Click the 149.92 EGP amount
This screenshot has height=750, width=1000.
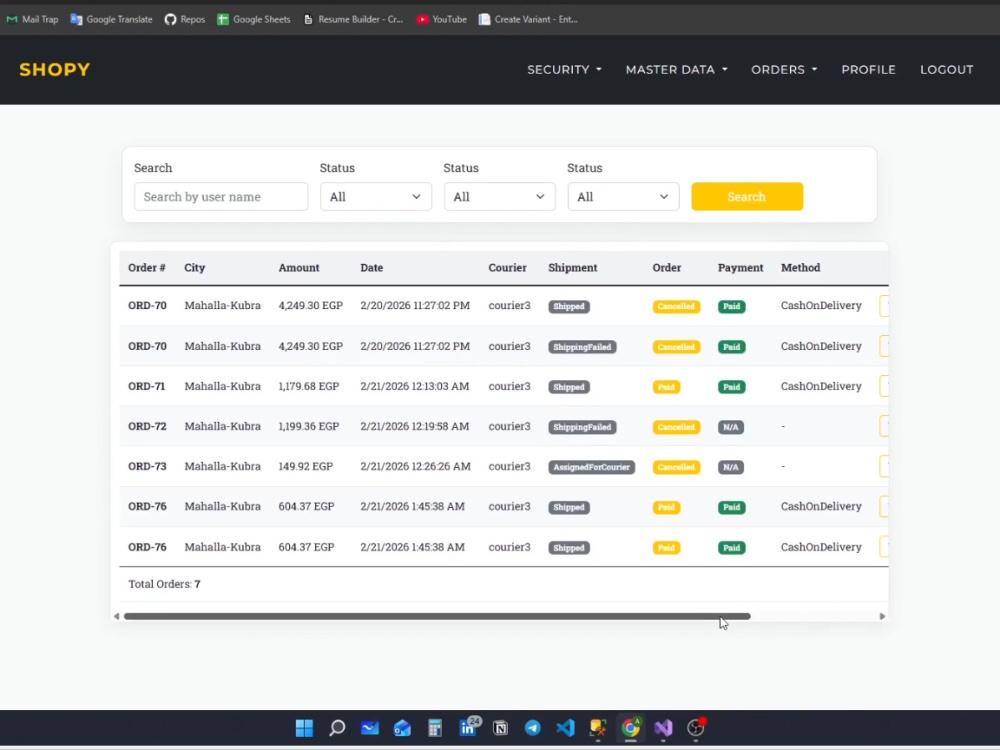[x=305, y=466]
